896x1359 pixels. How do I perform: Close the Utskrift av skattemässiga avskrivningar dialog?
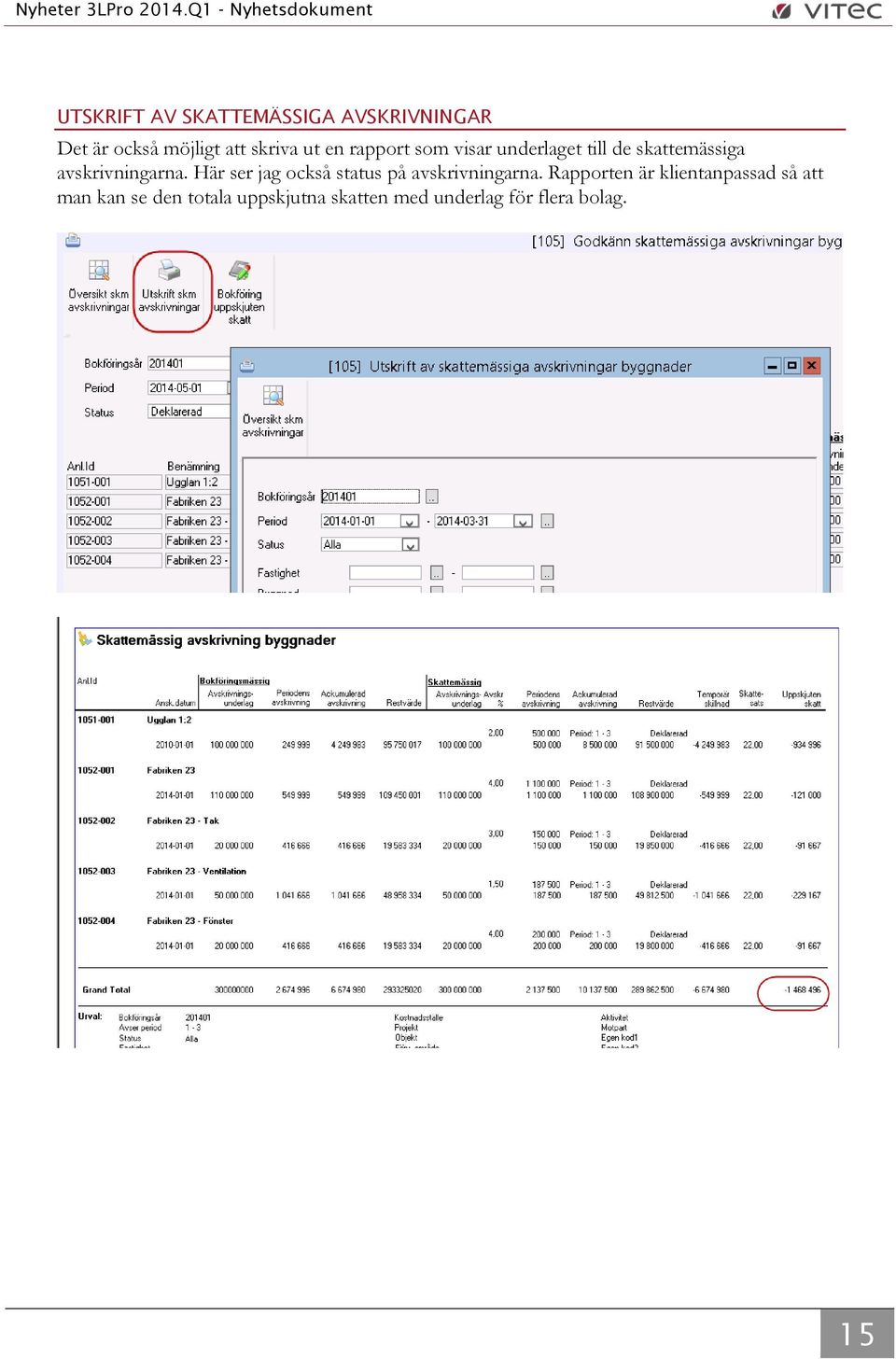812,366
